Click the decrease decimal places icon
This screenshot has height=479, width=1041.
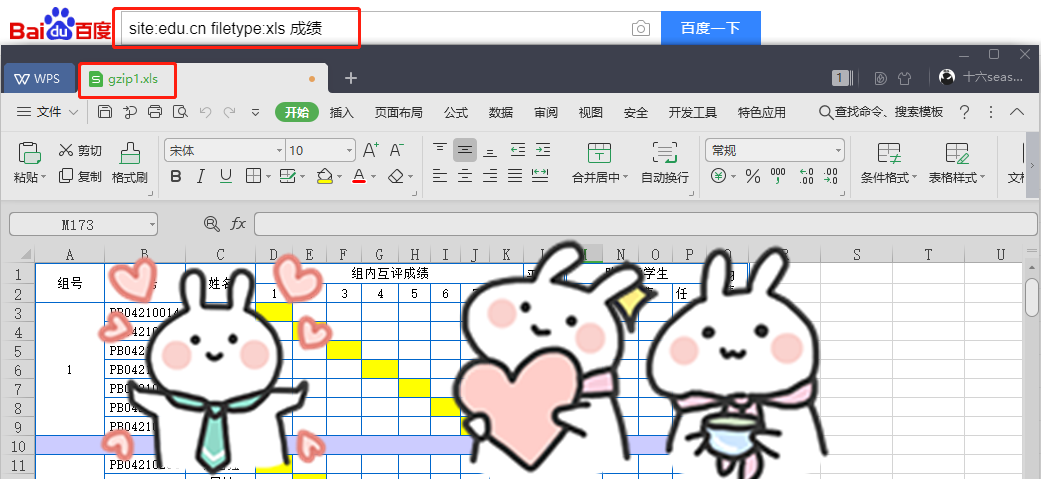coord(831,176)
